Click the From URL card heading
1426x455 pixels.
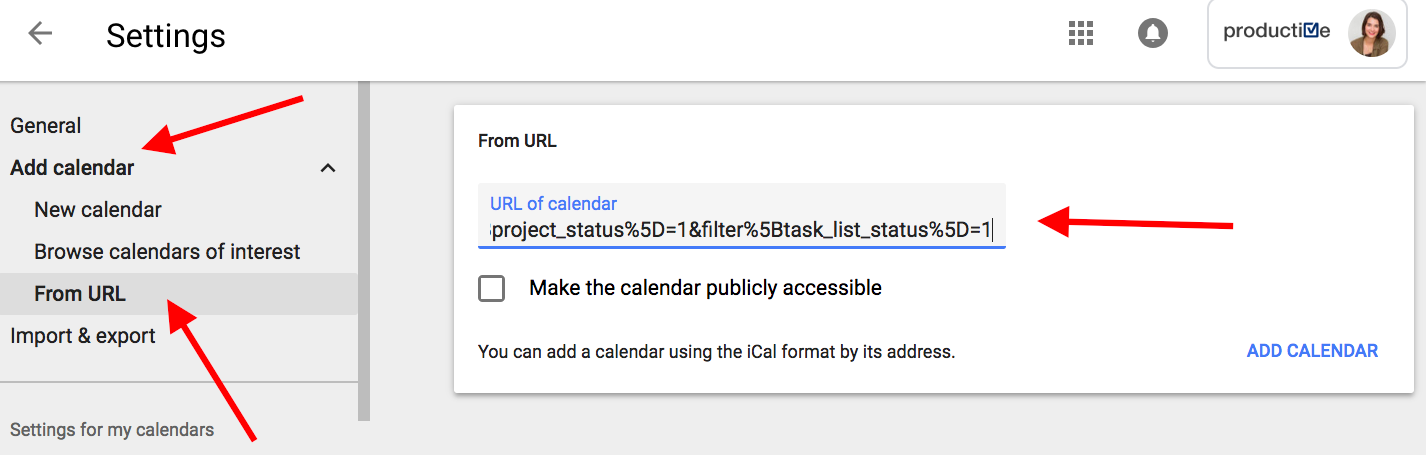click(x=517, y=141)
